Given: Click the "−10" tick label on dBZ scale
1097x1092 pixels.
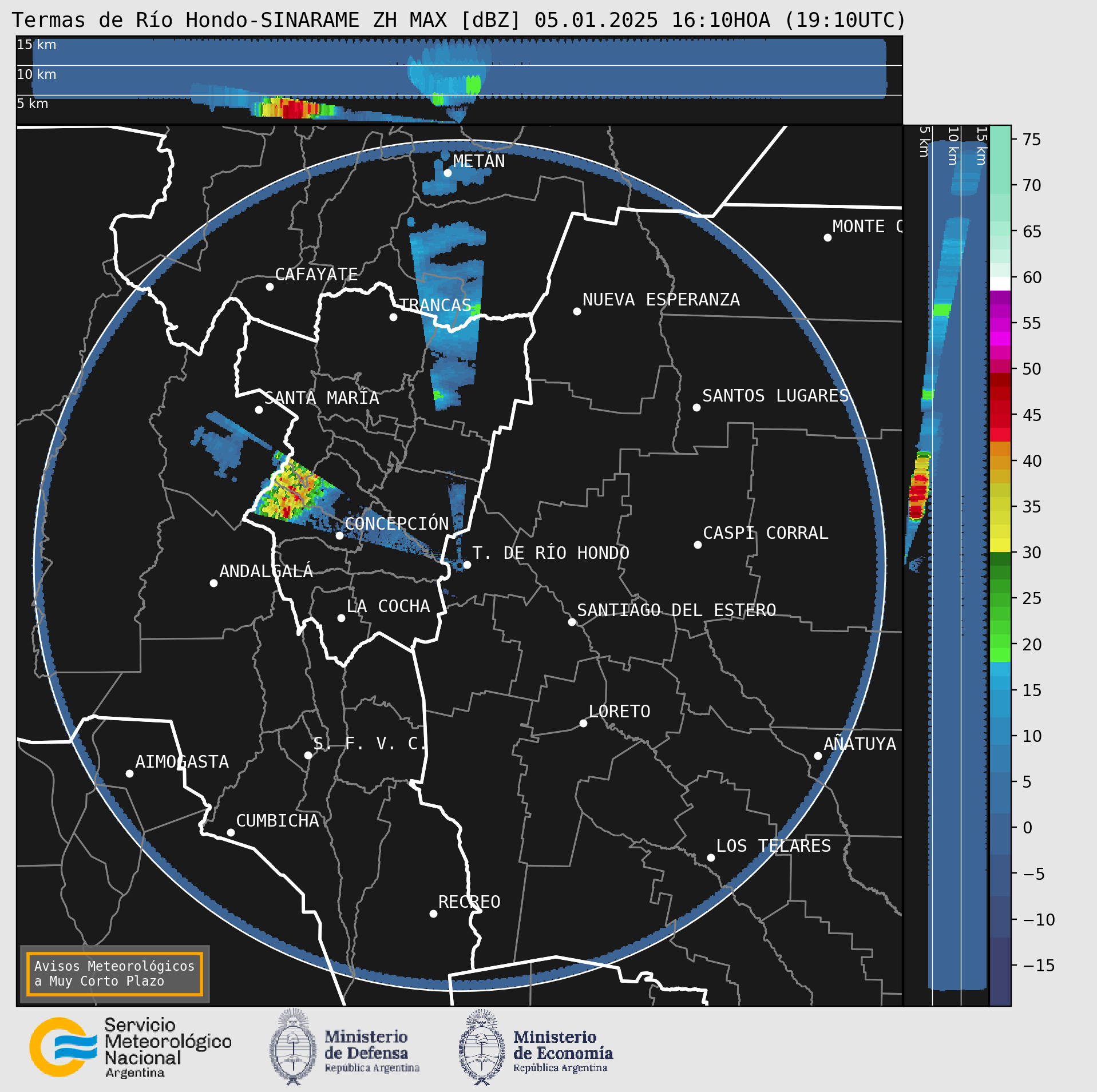Looking at the screenshot, I should (1039, 919).
